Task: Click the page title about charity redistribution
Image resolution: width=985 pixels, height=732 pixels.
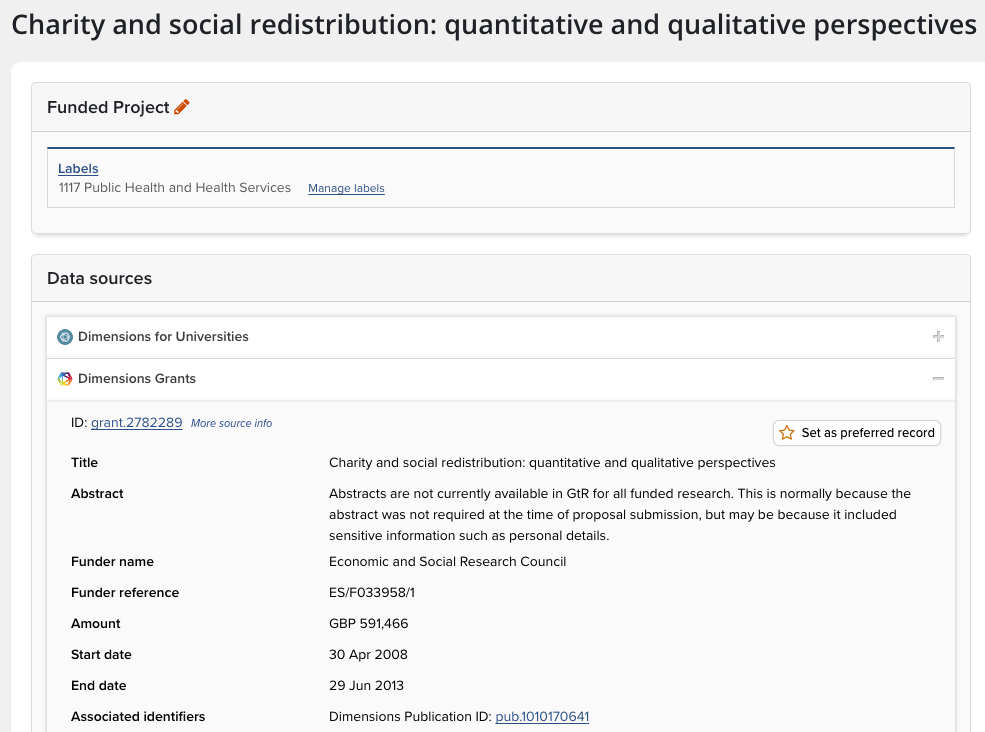Action: [x=494, y=25]
